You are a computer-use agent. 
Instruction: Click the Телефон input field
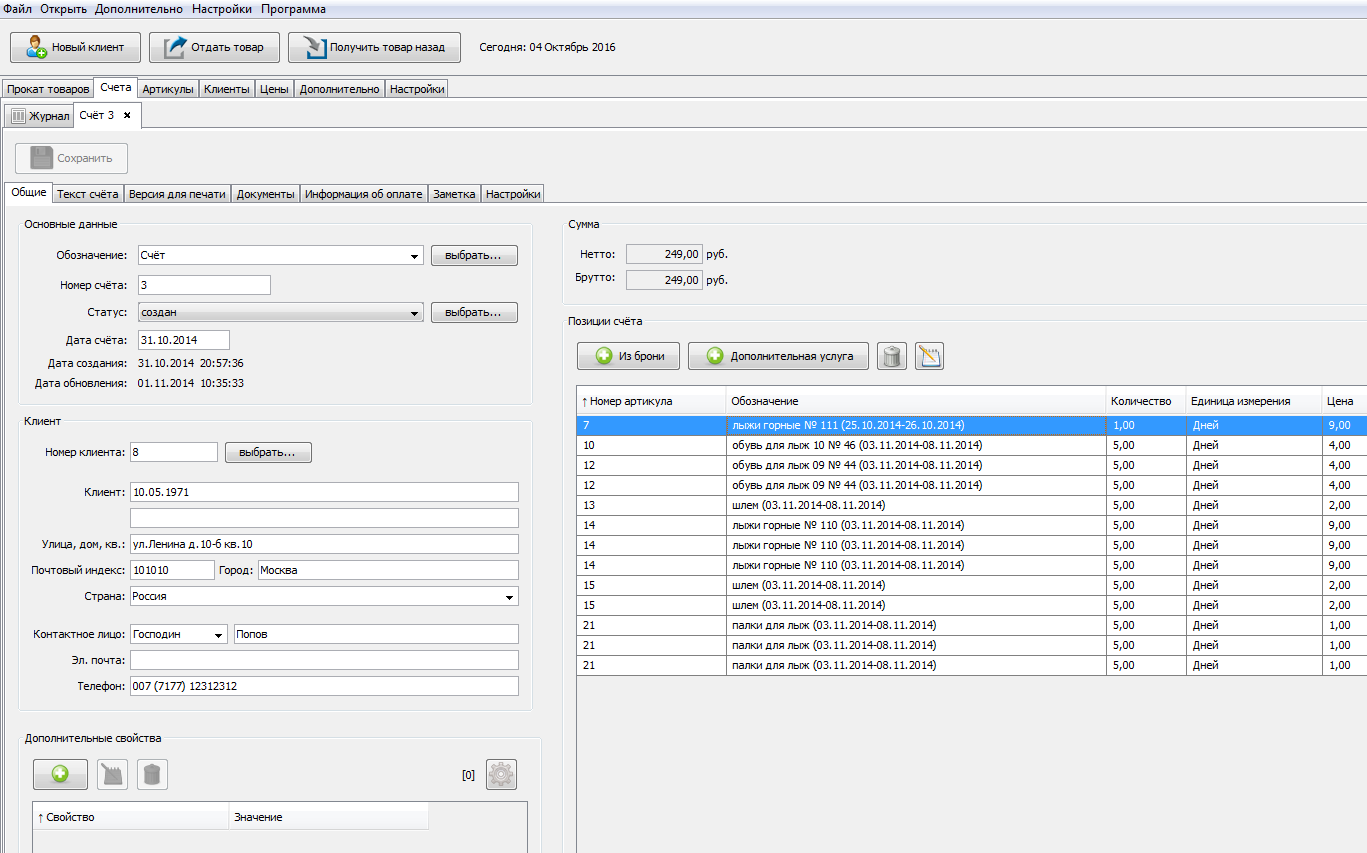point(324,686)
